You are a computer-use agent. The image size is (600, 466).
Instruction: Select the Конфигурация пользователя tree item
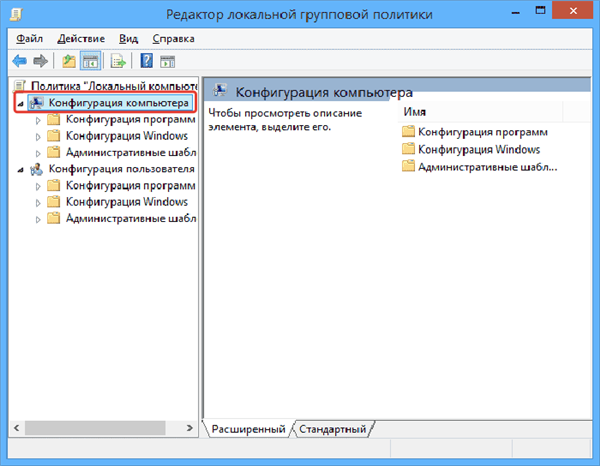coord(121,169)
